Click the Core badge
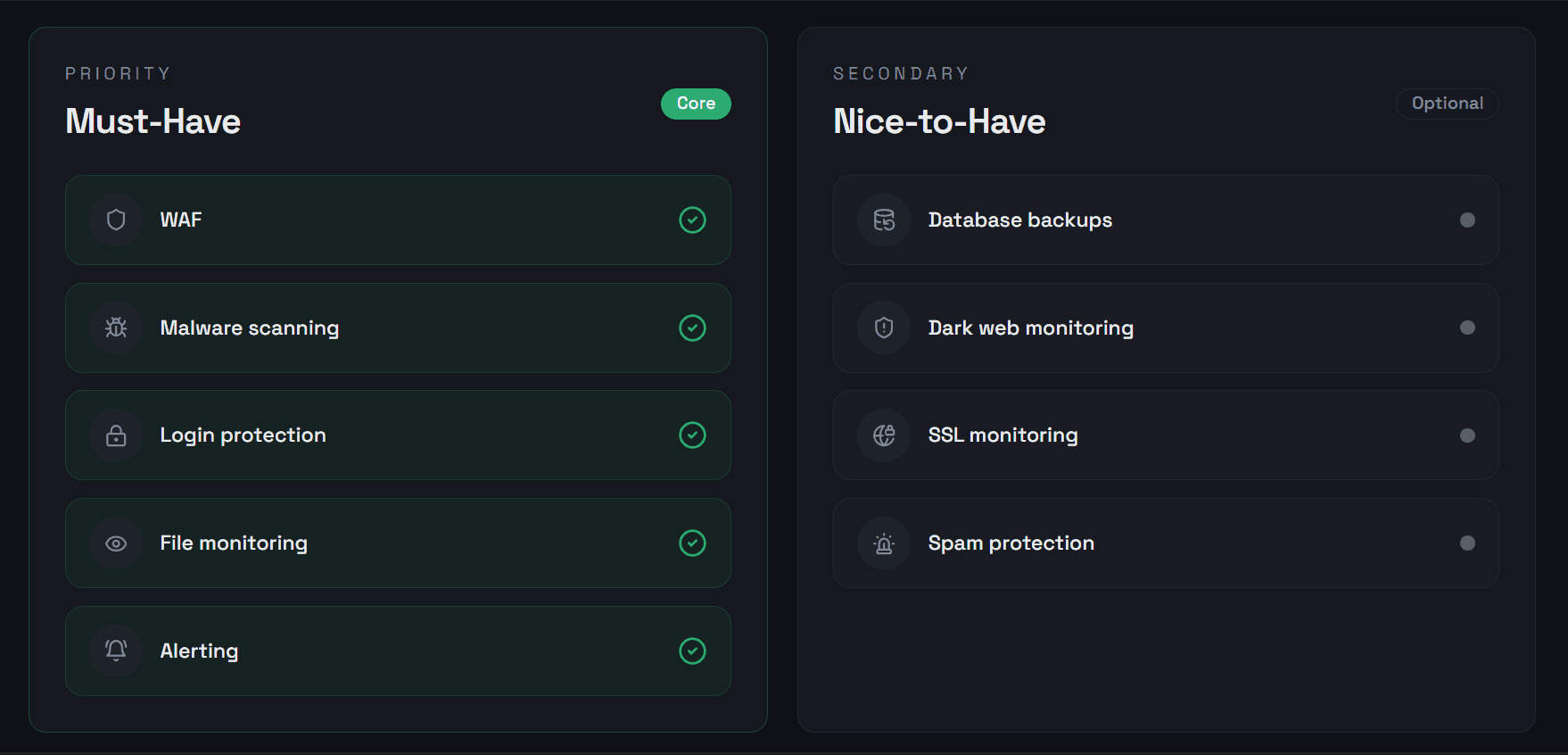This screenshot has height=755, width=1568. 696,104
